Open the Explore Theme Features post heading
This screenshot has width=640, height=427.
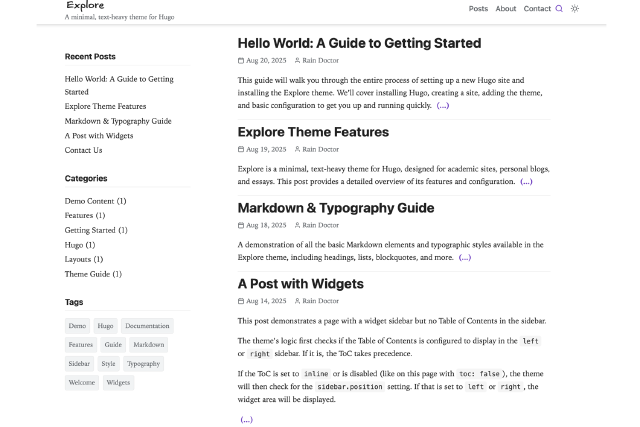tap(313, 132)
